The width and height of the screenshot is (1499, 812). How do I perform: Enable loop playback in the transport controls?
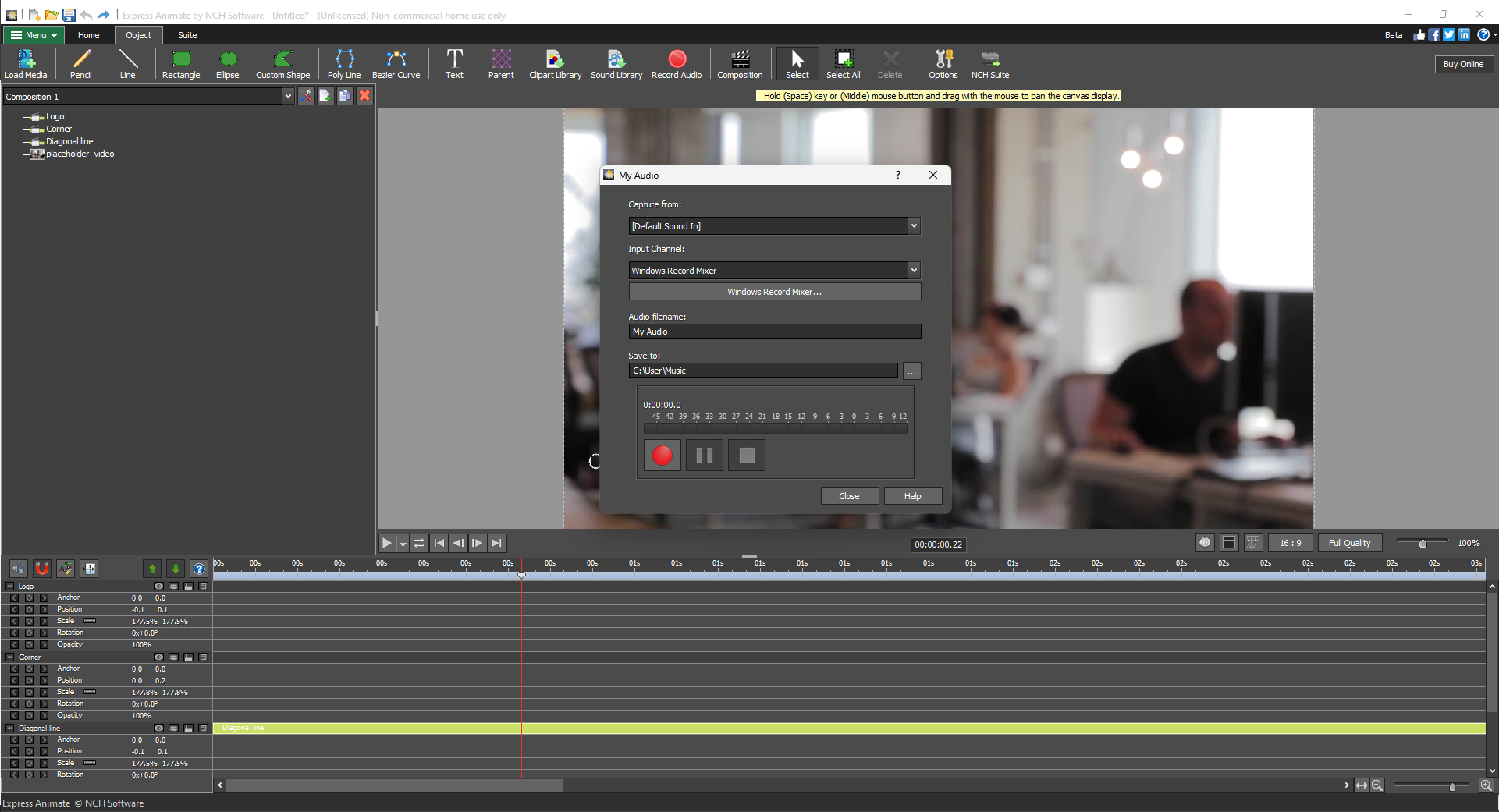click(419, 544)
